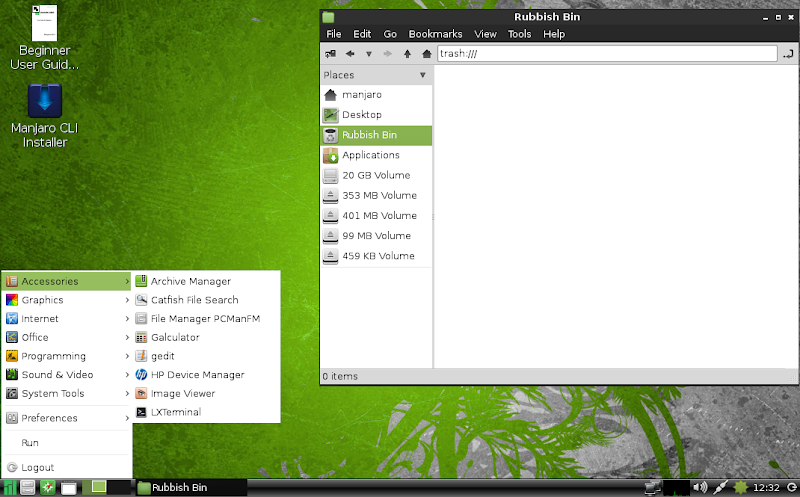800x497 pixels.
Task: Eject the 353 MB Volume
Action: click(331, 195)
